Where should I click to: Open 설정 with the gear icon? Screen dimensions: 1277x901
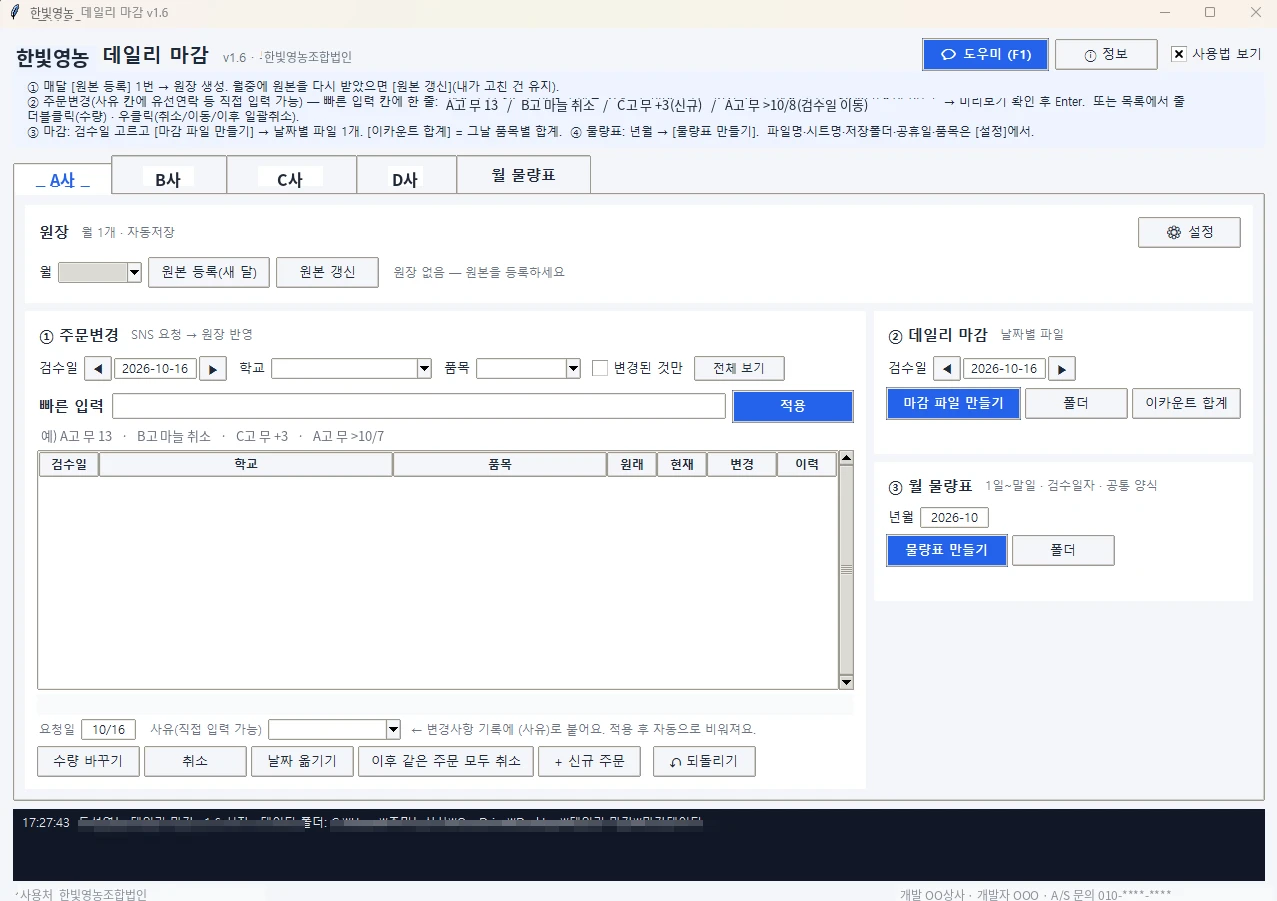[1189, 232]
